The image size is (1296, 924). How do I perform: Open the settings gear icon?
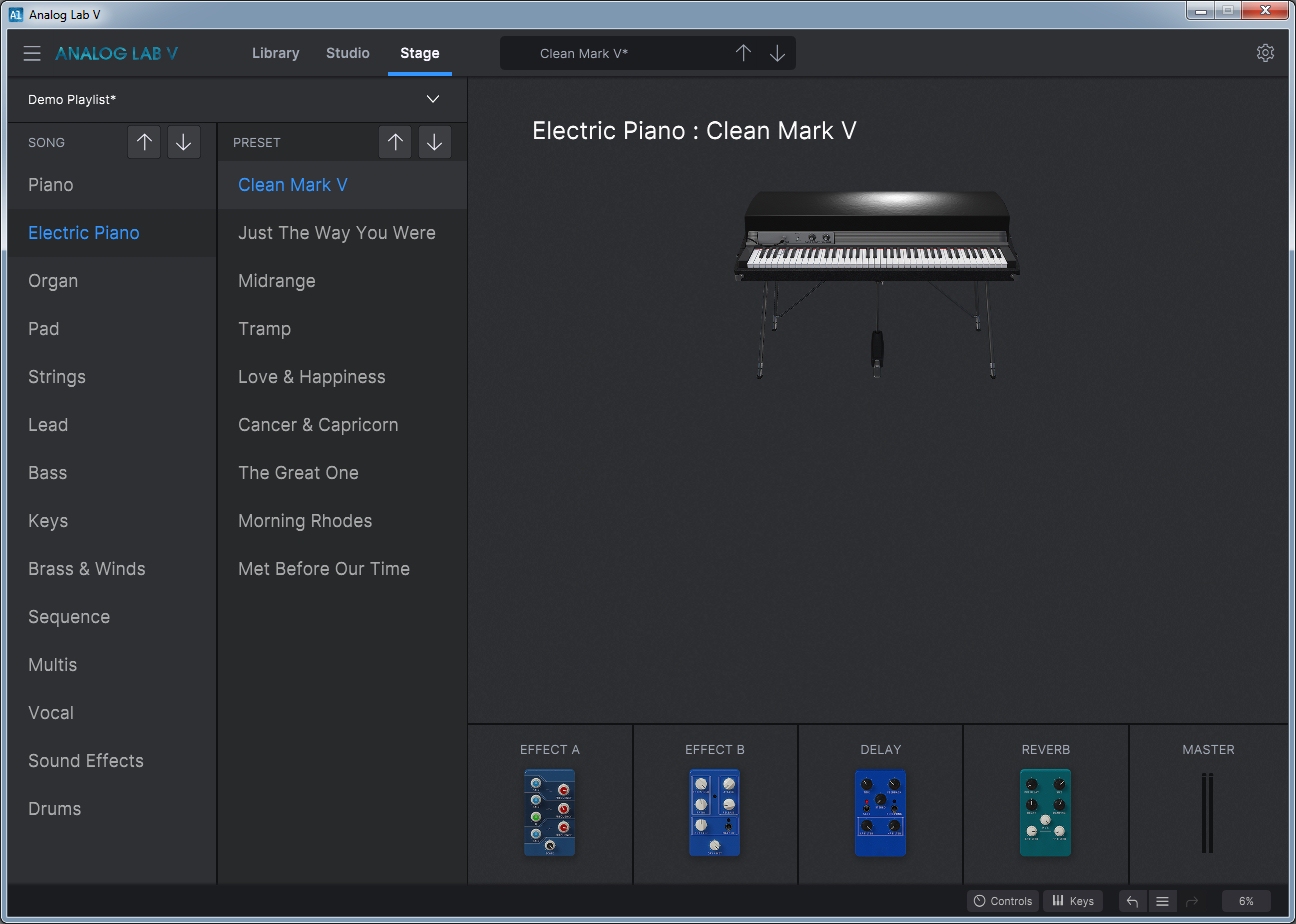pyautogui.click(x=1265, y=53)
